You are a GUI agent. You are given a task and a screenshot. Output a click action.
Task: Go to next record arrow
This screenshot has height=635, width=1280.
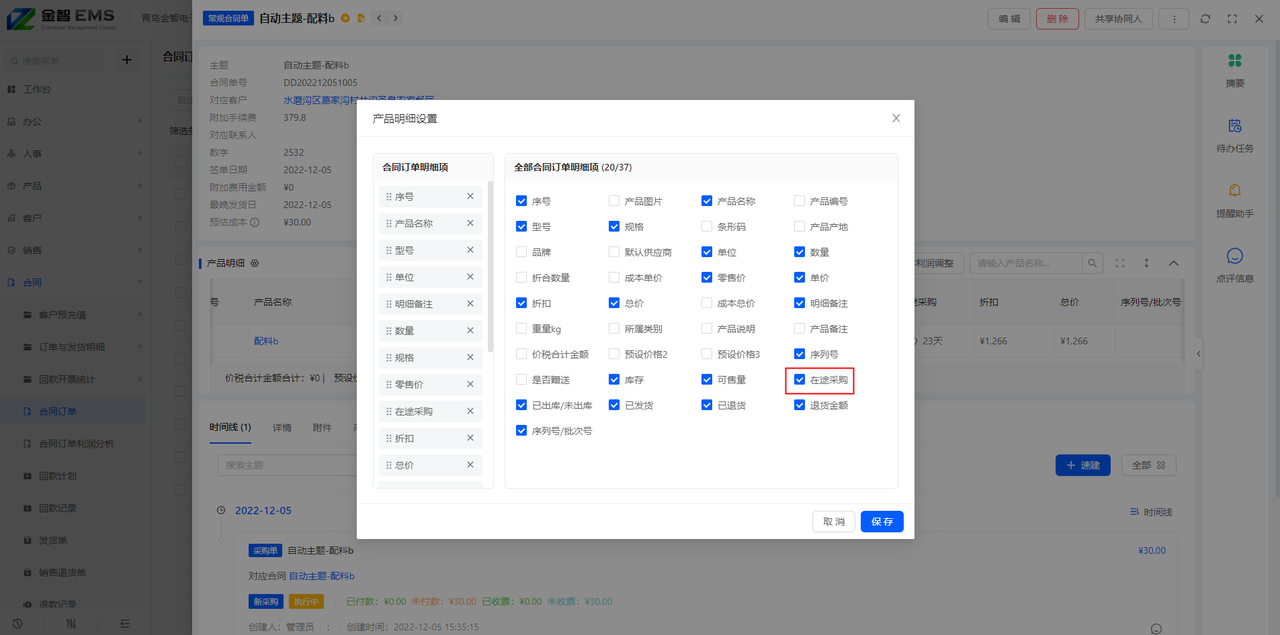click(395, 18)
